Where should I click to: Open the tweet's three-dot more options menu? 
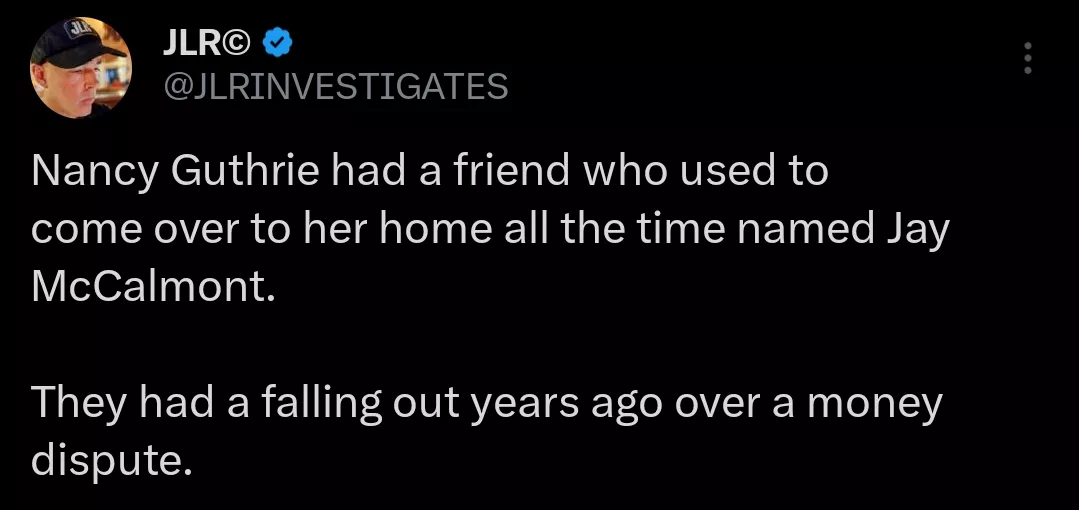[x=1027, y=59]
